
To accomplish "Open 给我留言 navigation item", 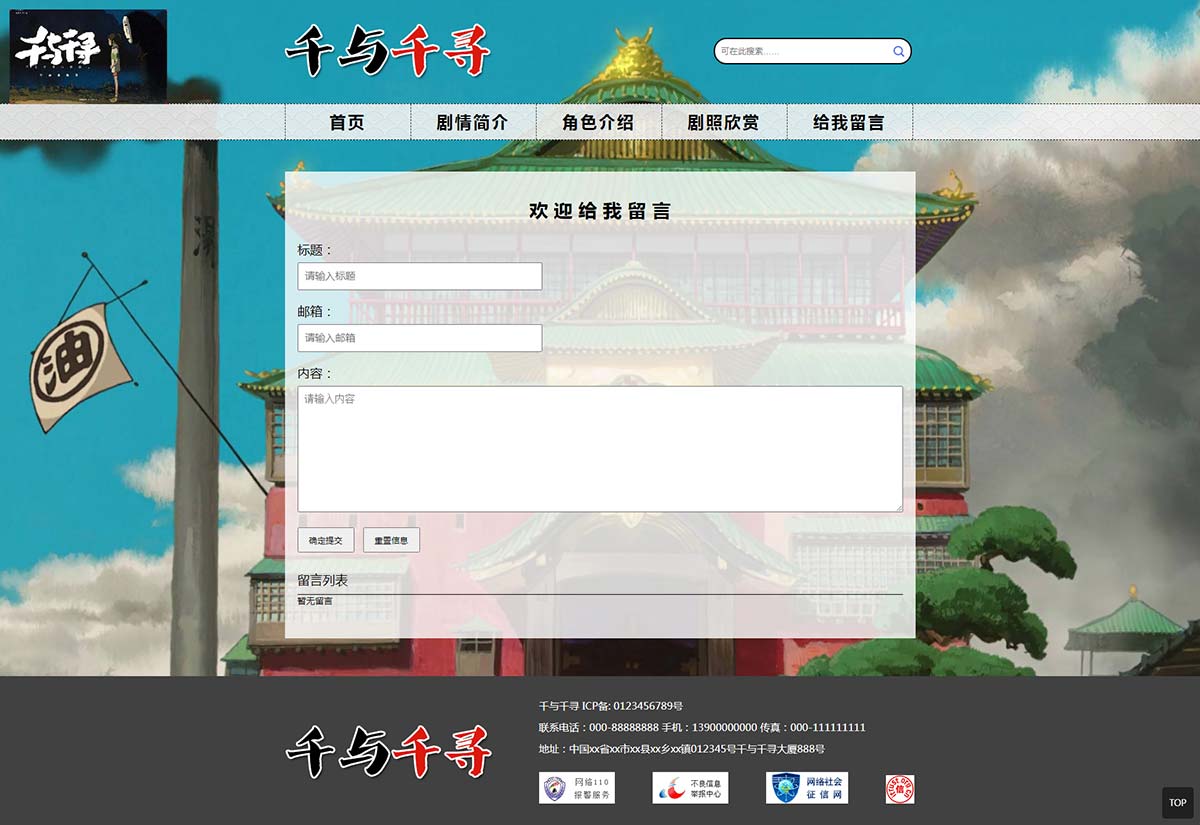I will pos(850,122).
